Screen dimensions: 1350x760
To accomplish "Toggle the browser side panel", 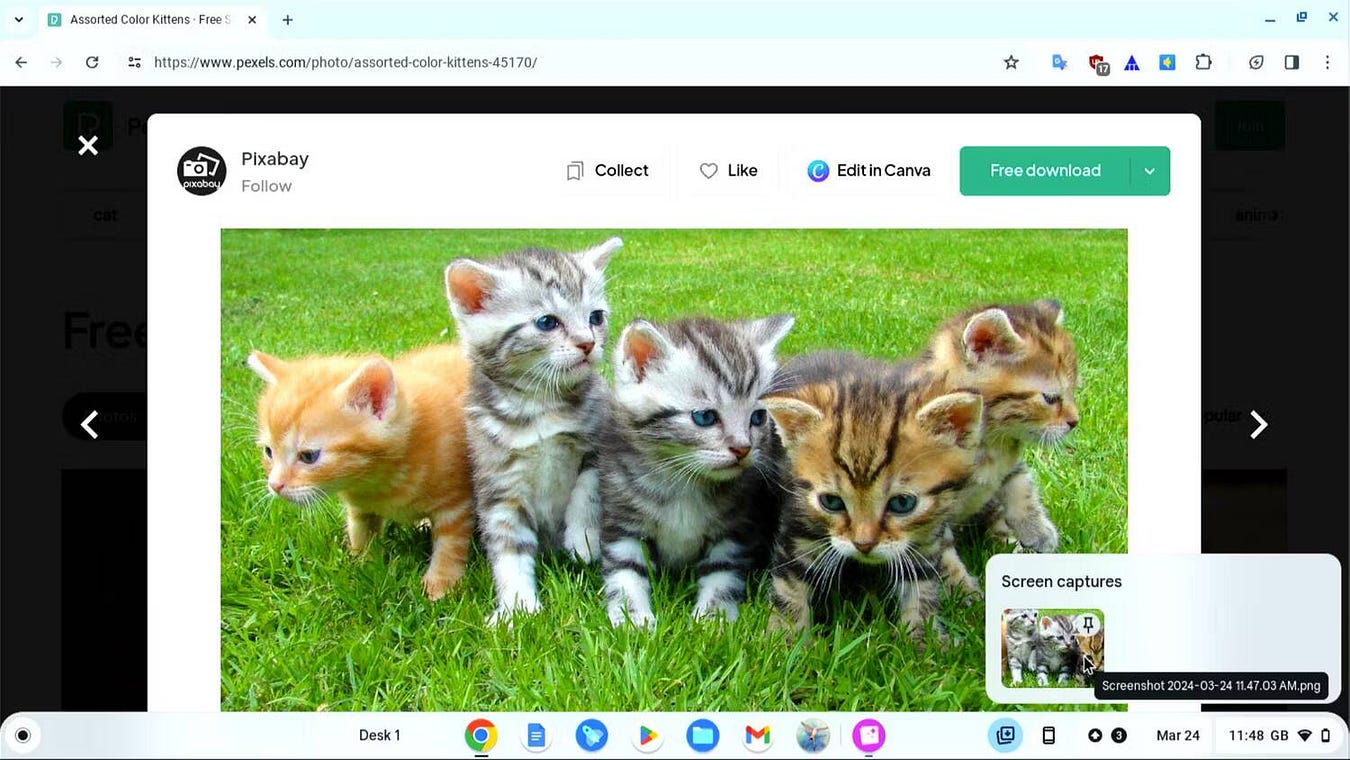I will click(1291, 62).
